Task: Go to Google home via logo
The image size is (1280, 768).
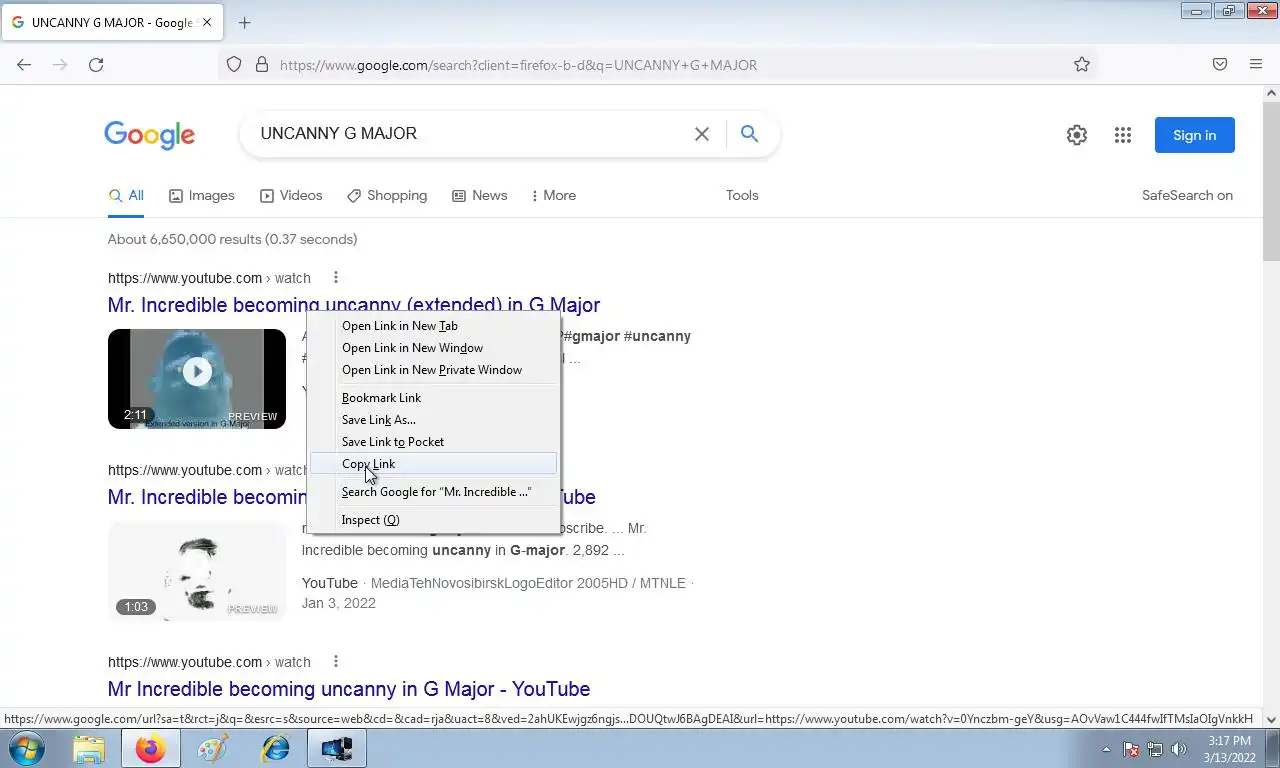Action: pos(149,135)
